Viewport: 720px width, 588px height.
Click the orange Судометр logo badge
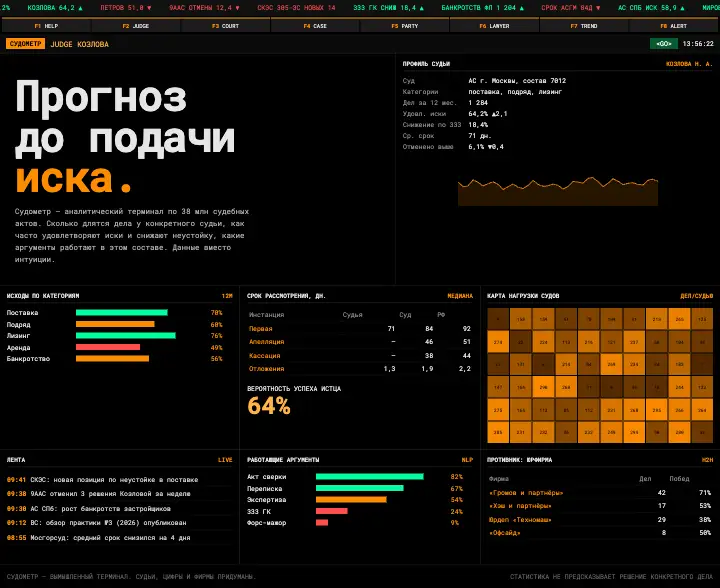[25, 44]
